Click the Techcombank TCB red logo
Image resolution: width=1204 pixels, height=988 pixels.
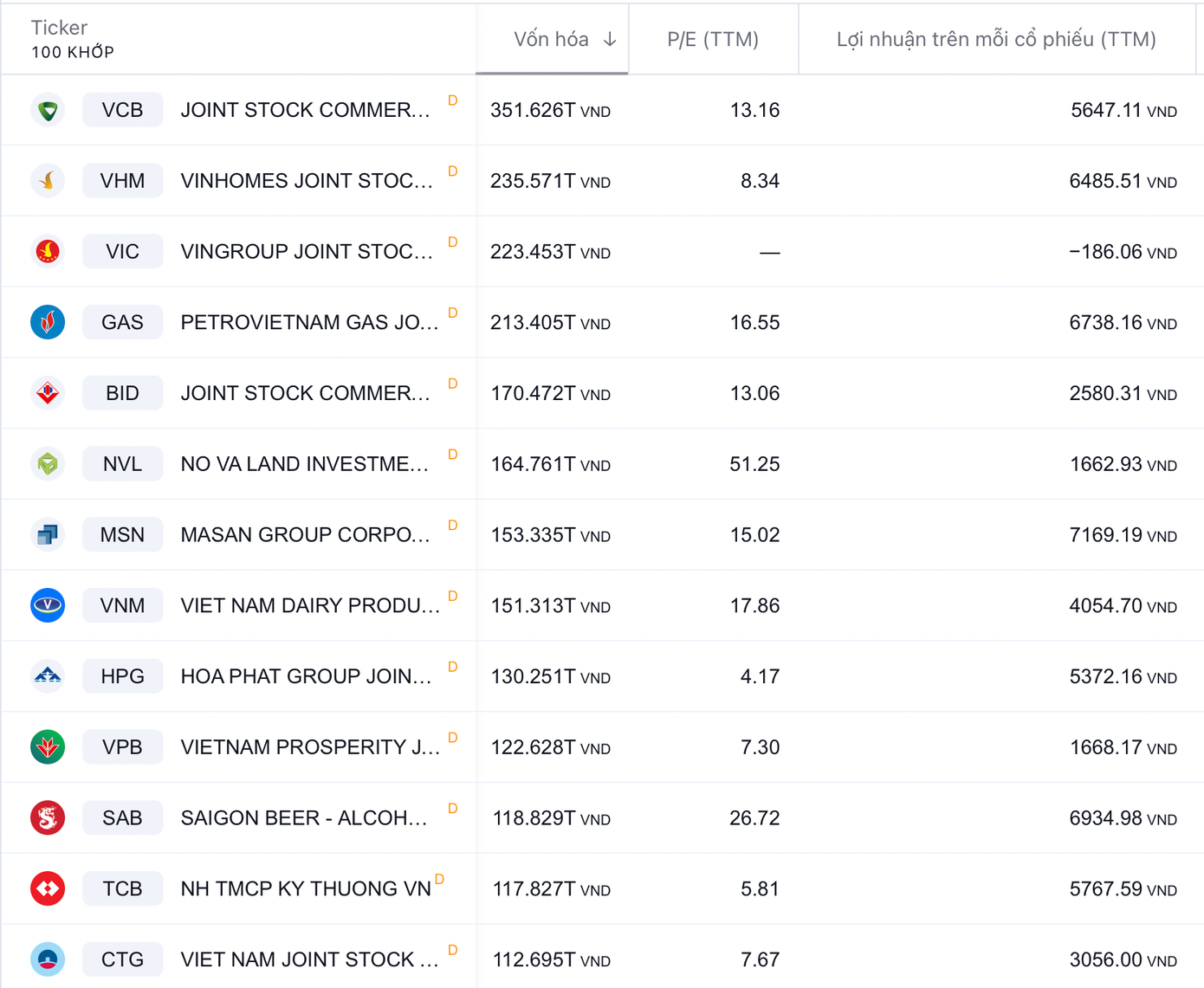[48, 888]
